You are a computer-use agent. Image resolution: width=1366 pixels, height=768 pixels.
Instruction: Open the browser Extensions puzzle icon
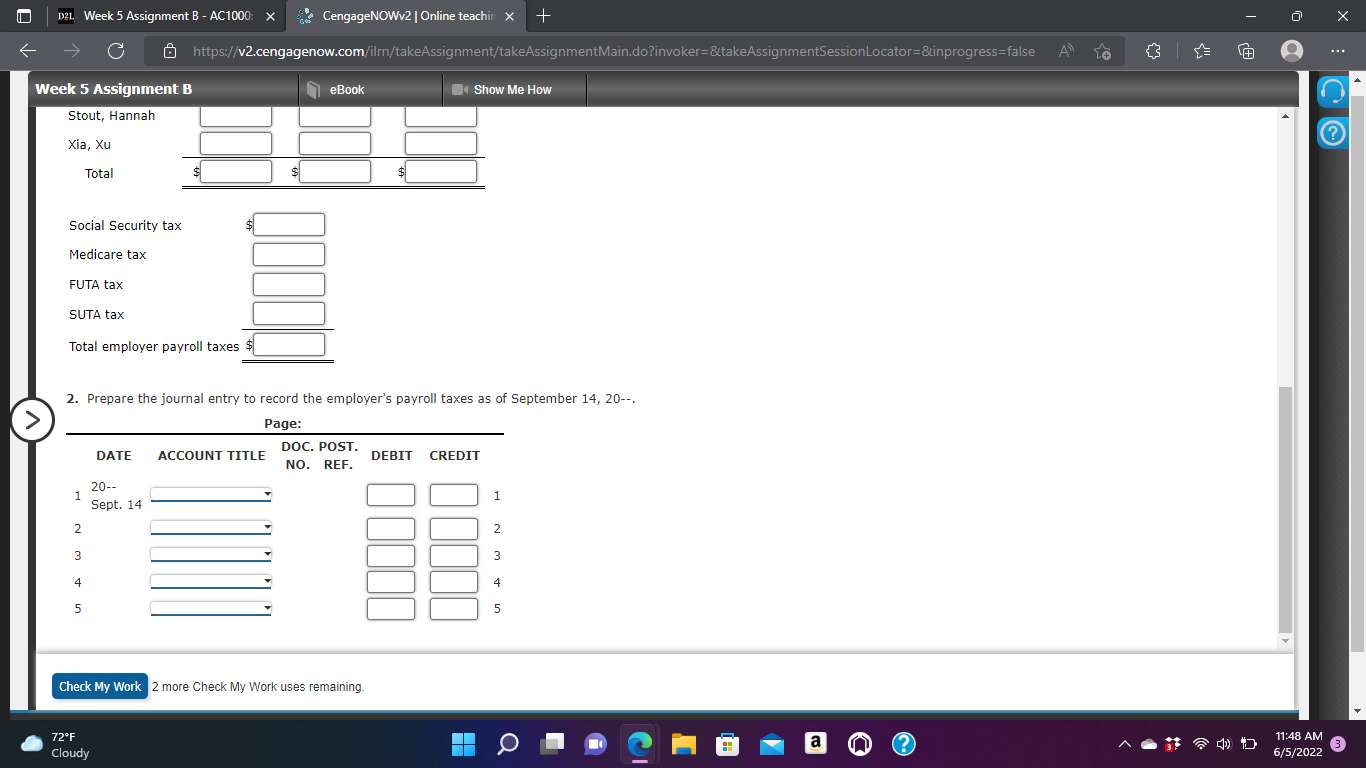(x=1151, y=51)
